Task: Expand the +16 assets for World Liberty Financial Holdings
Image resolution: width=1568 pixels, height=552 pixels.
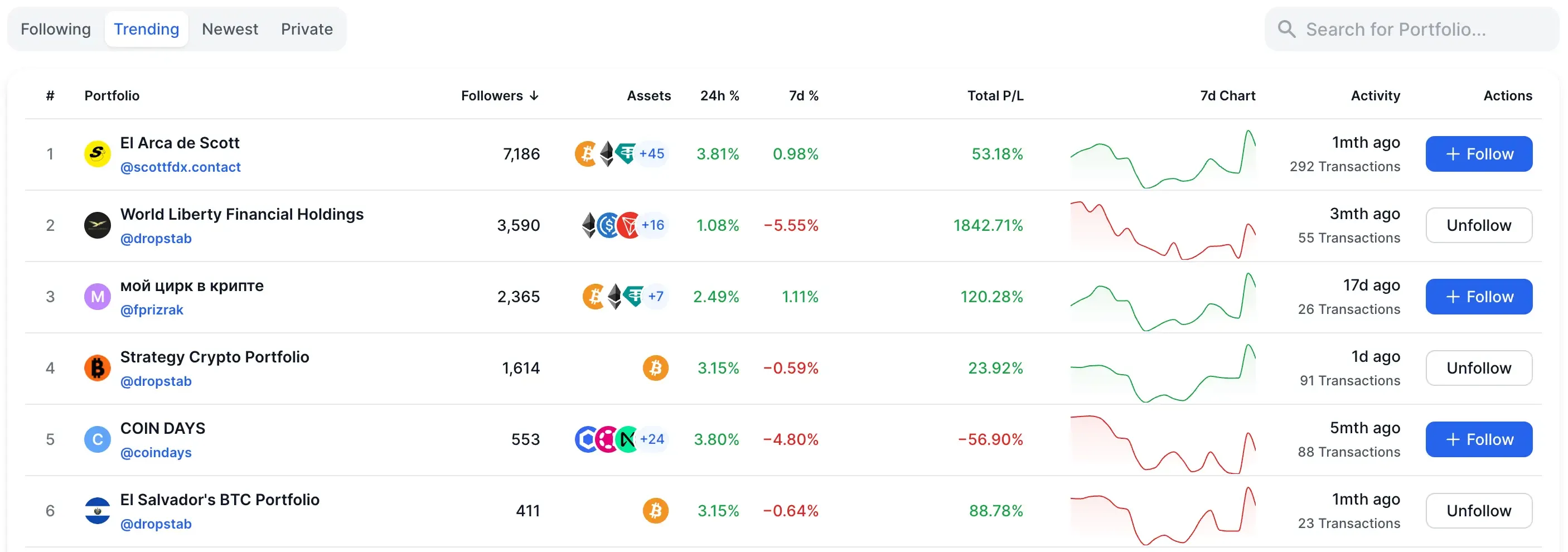Action: pos(652,225)
